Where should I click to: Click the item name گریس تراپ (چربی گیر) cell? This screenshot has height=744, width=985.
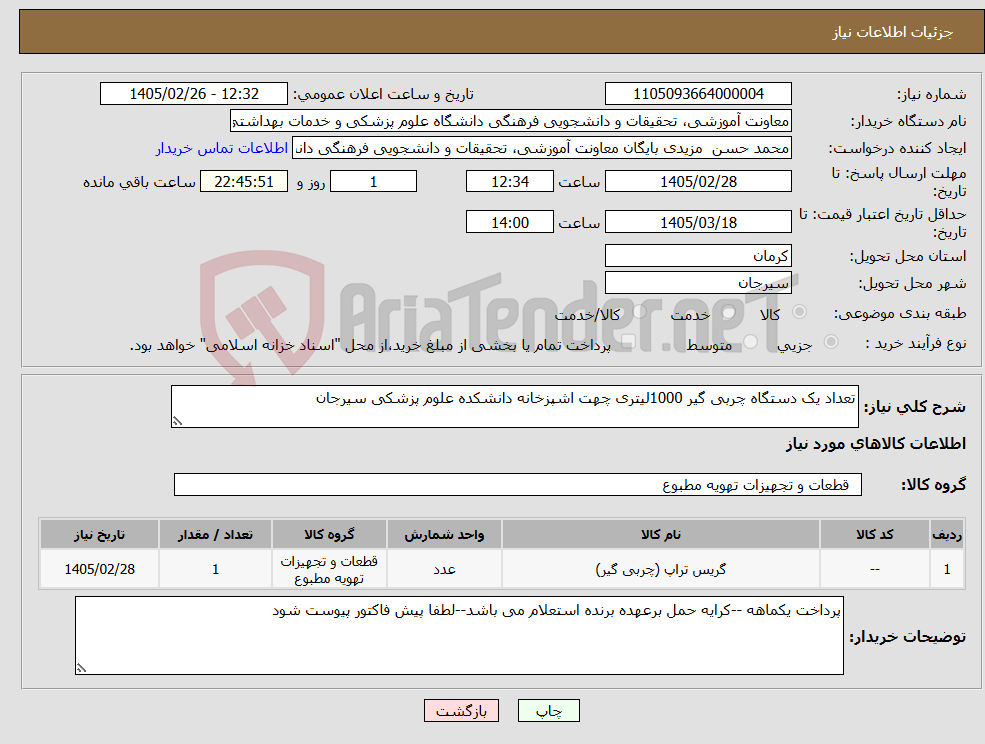coord(660,569)
